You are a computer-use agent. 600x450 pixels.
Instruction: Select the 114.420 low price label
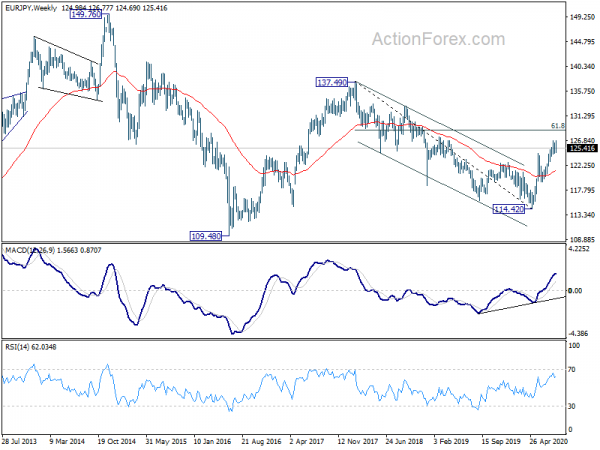coord(509,209)
